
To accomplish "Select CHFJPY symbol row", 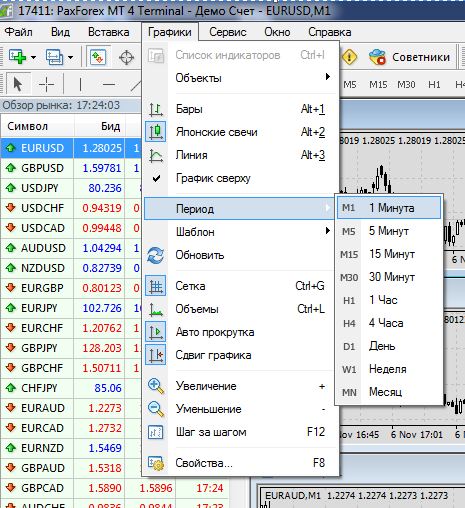I will coord(71,388).
